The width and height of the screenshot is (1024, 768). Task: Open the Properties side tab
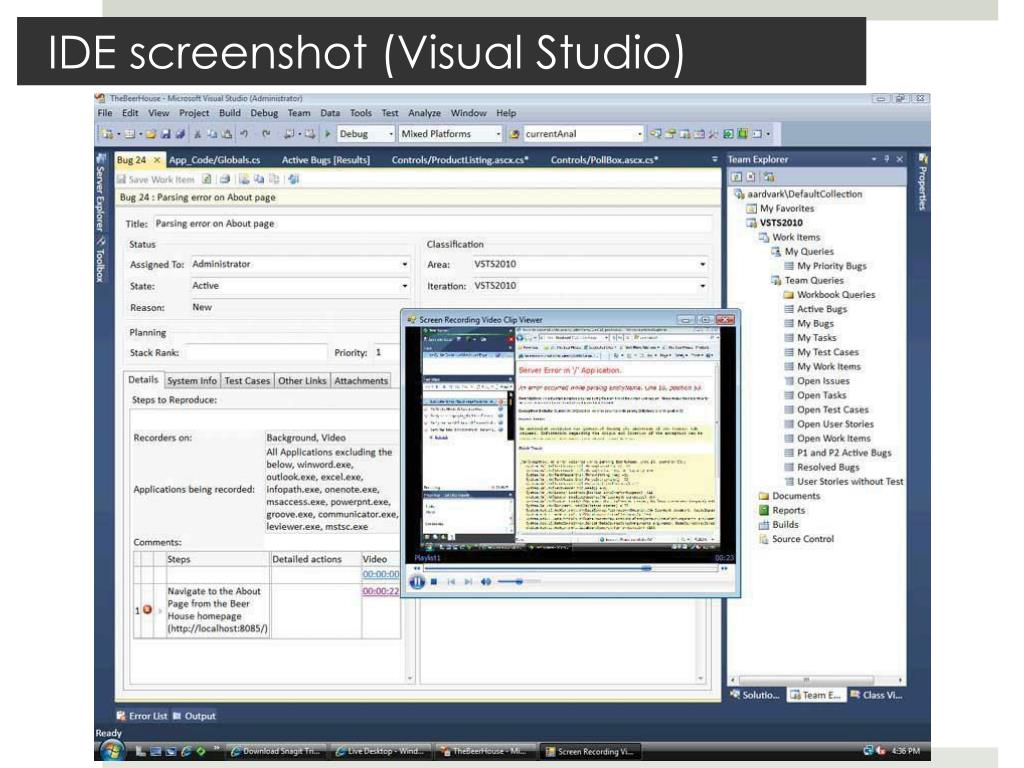pos(923,183)
